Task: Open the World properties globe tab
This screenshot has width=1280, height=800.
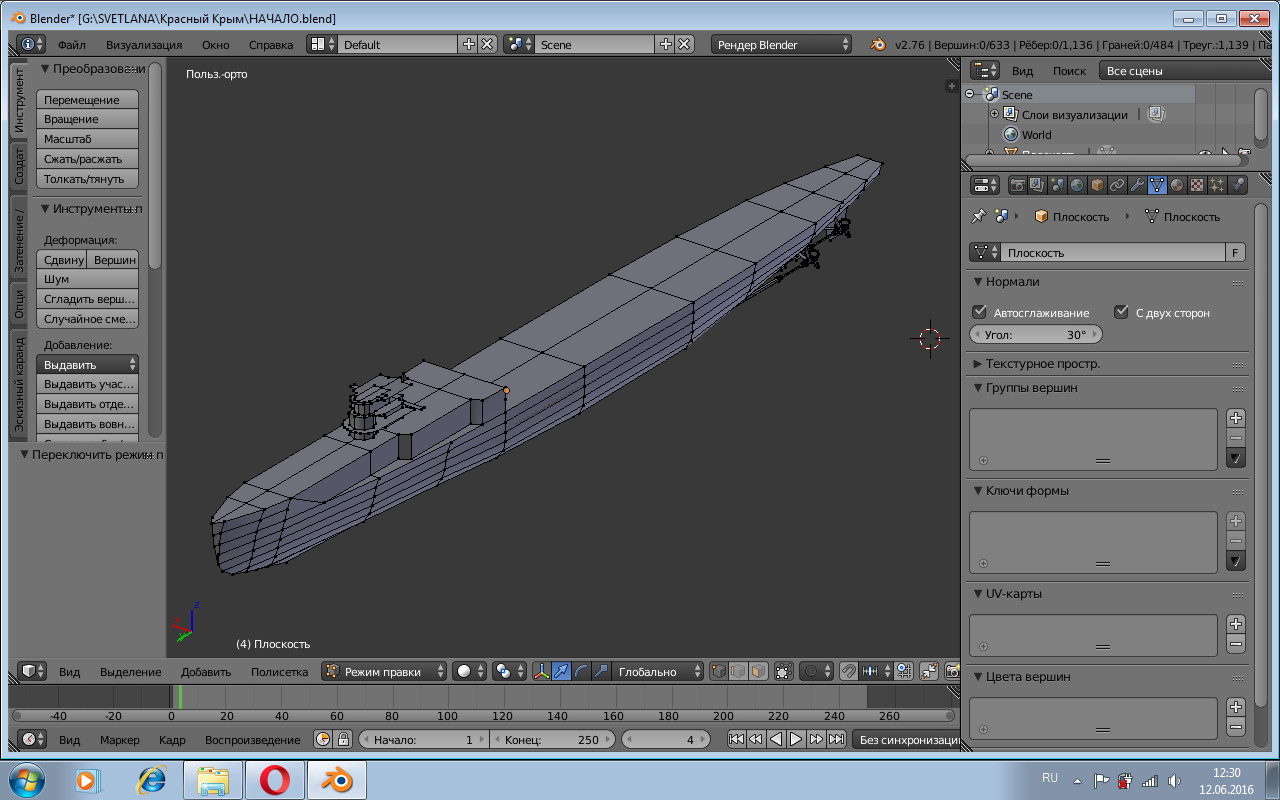Action: [x=1076, y=185]
